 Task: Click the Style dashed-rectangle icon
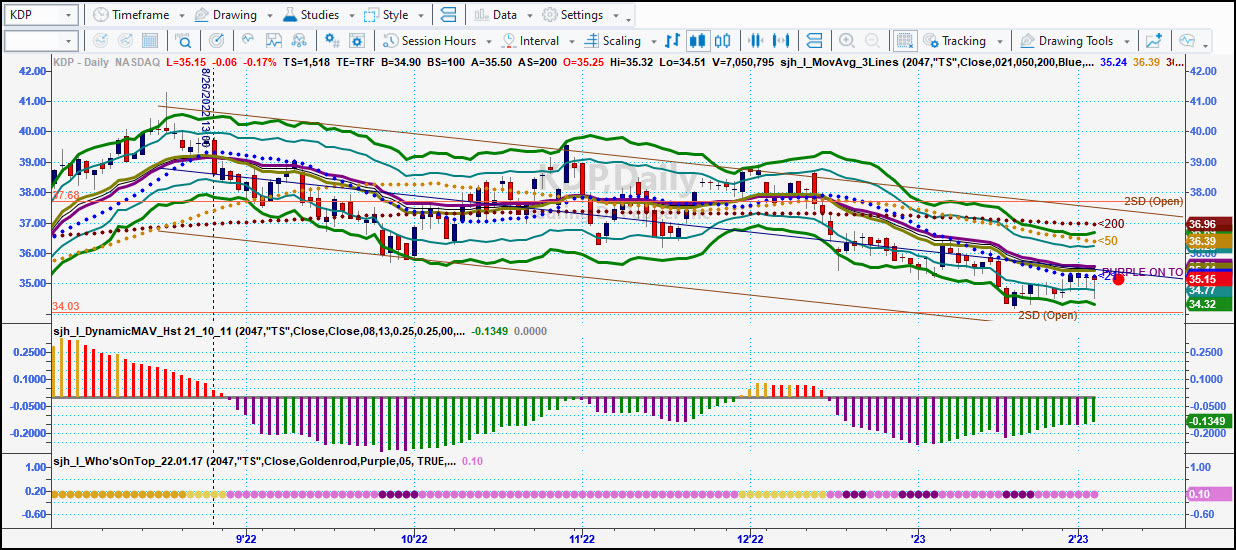[x=371, y=15]
